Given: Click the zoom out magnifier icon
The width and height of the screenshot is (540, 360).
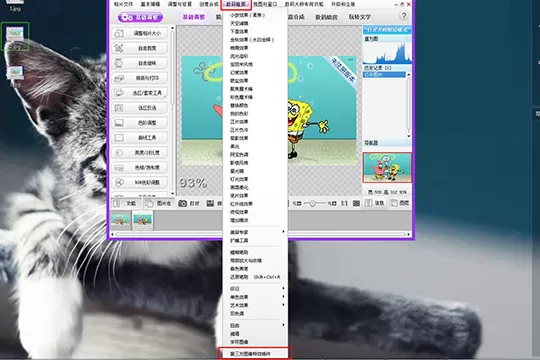Looking at the screenshot, I should pos(298,204).
